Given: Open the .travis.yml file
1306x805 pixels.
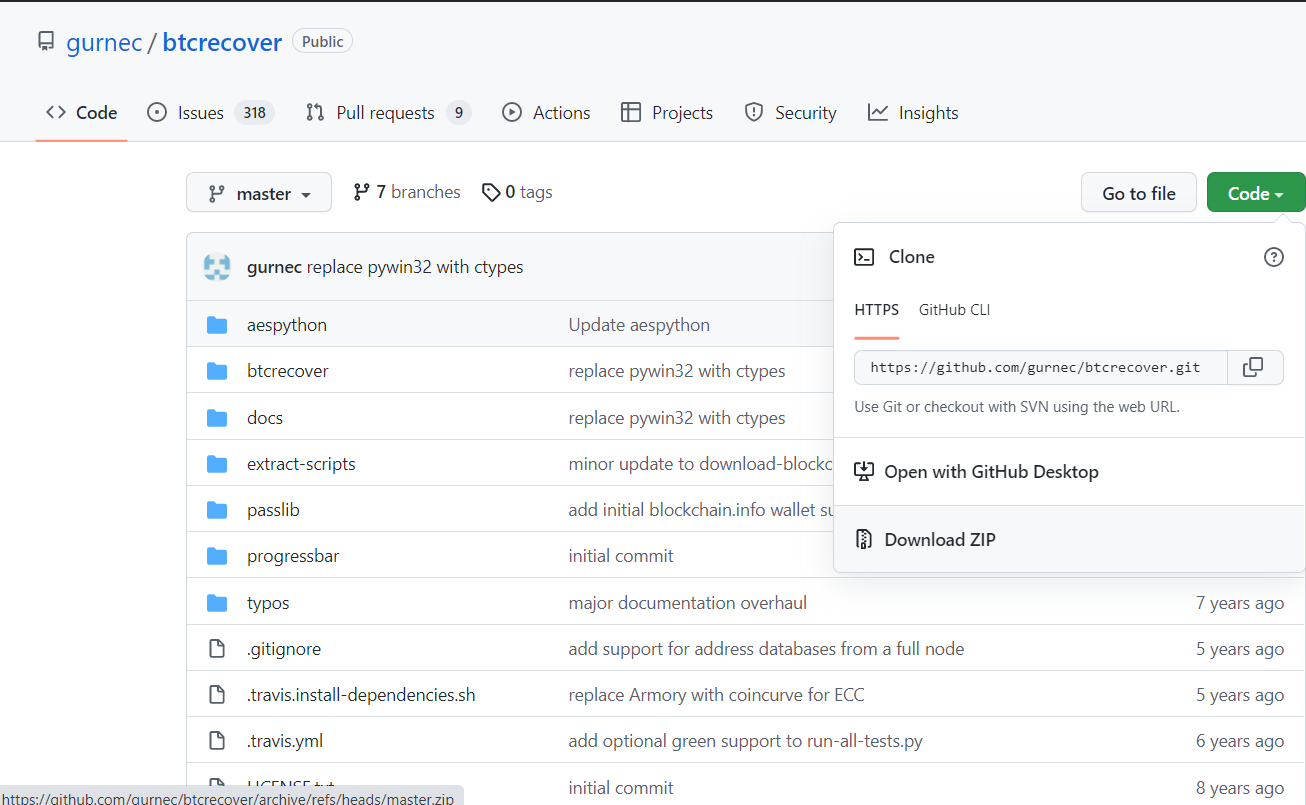Looking at the screenshot, I should 285,741.
